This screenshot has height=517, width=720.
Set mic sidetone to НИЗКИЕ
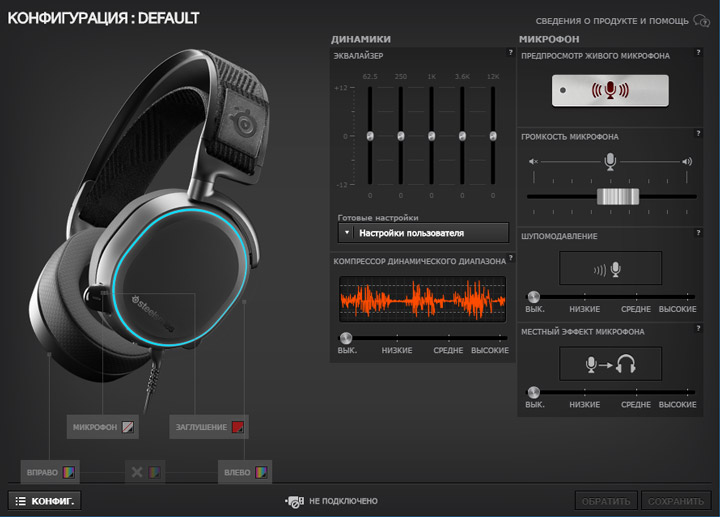[x=585, y=405]
